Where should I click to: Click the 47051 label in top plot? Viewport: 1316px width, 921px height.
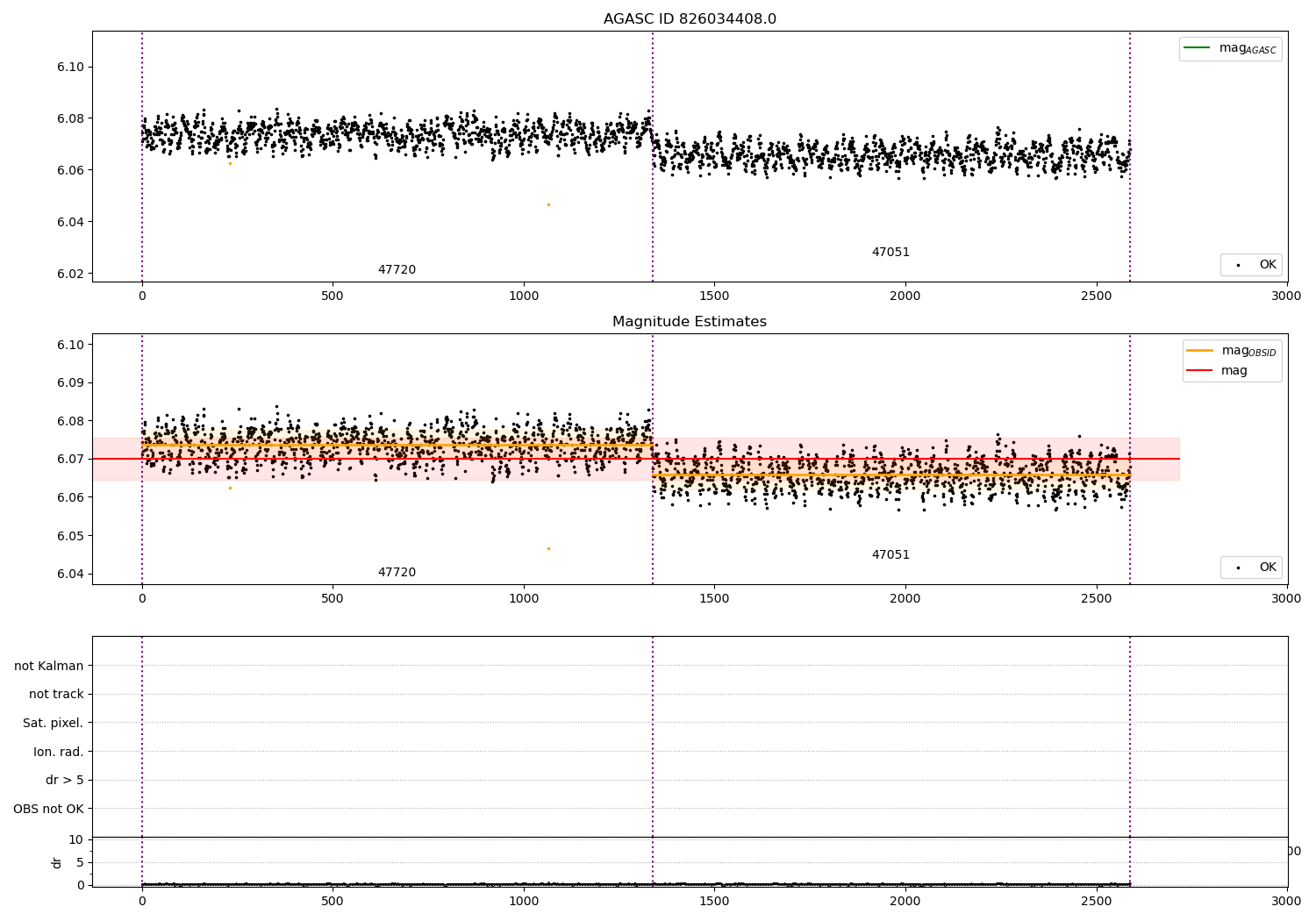(890, 253)
